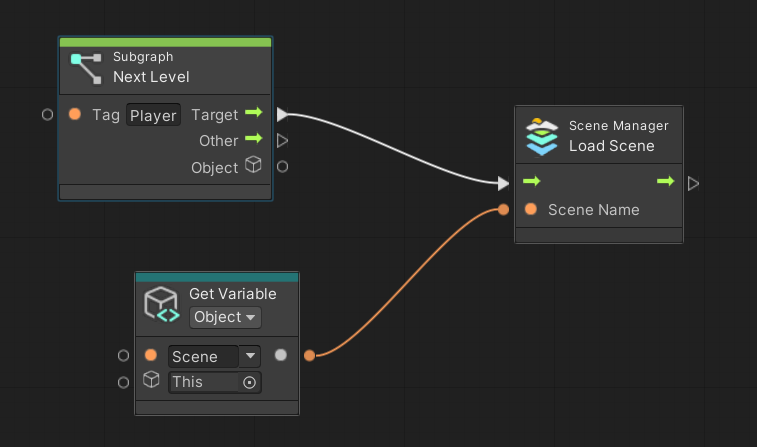The height and width of the screenshot is (447, 757).
Task: Click the Scene Manager layers icon
Action: pyautogui.click(x=542, y=136)
